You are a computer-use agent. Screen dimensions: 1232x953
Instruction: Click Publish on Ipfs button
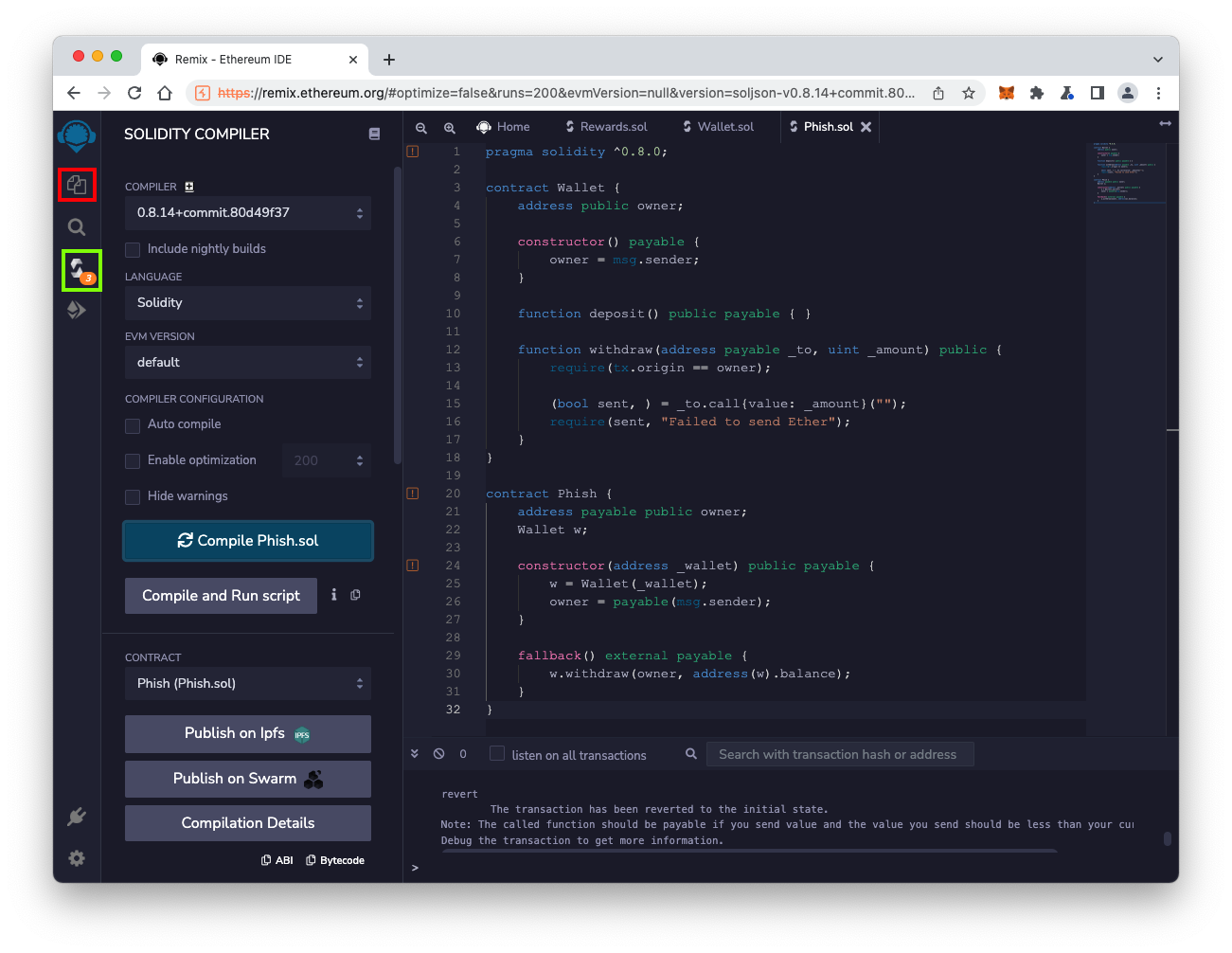pos(248,734)
